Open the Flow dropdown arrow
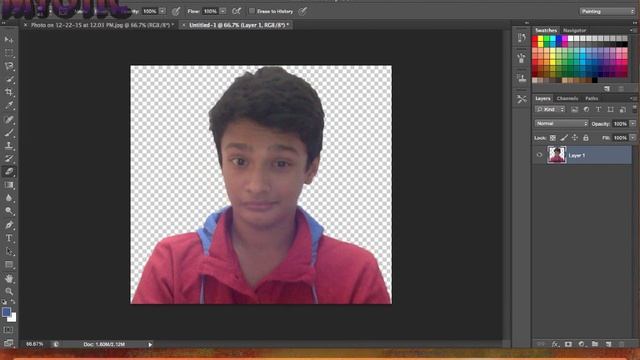 223,11
